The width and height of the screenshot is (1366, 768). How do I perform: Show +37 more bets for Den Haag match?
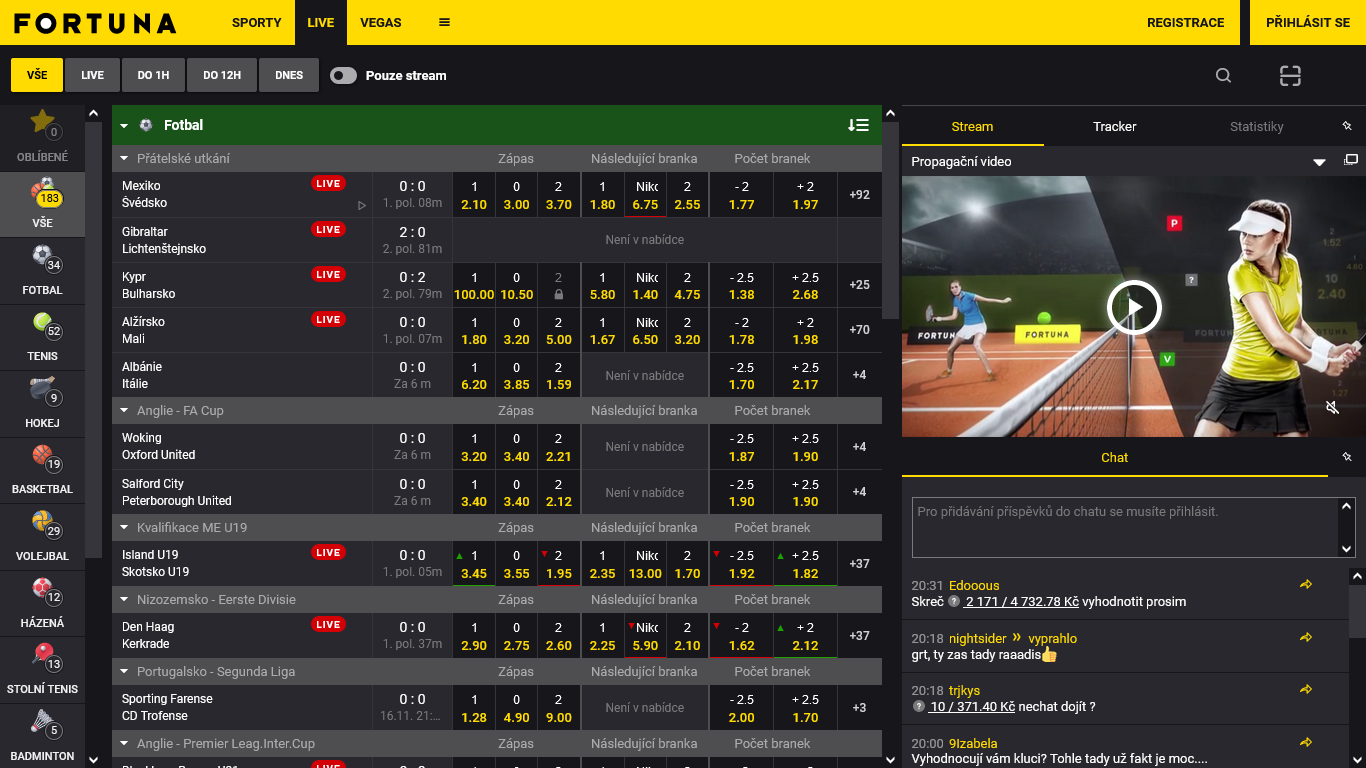coord(859,636)
